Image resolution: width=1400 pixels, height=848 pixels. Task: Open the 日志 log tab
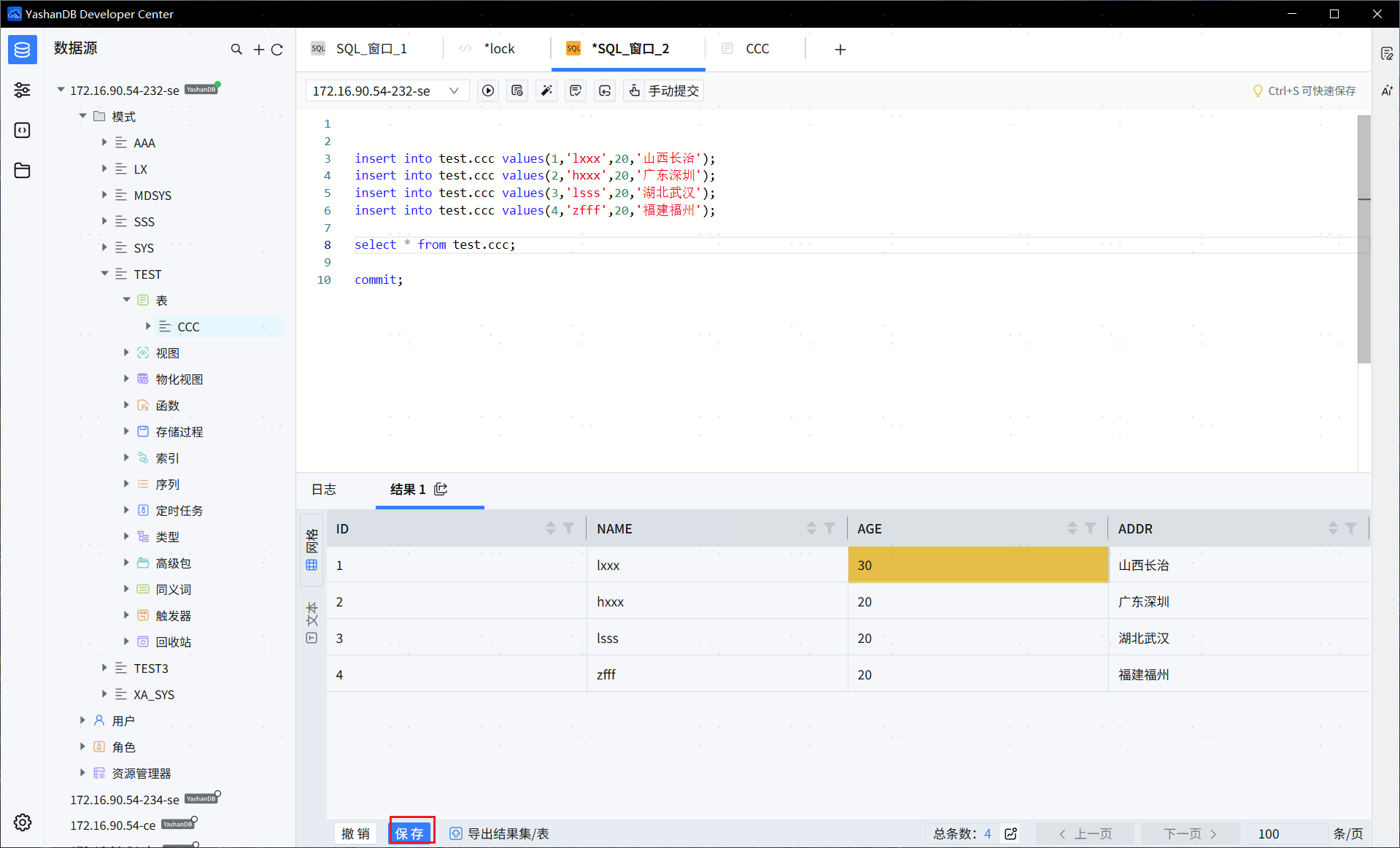(x=324, y=489)
